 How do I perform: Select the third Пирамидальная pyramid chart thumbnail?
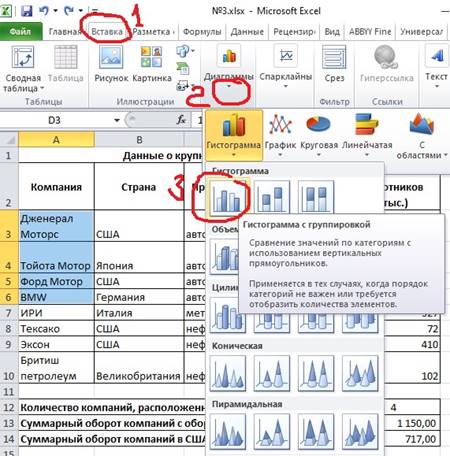pos(316,432)
